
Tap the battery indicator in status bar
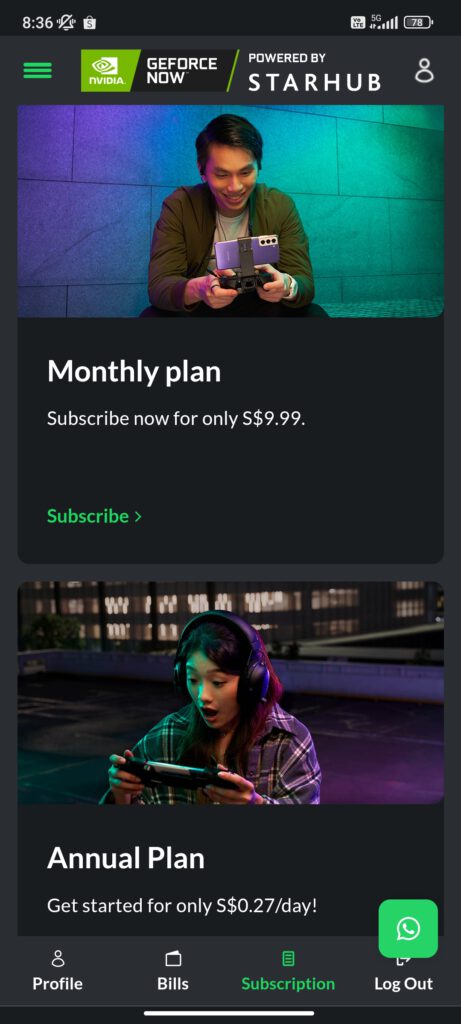coord(419,22)
